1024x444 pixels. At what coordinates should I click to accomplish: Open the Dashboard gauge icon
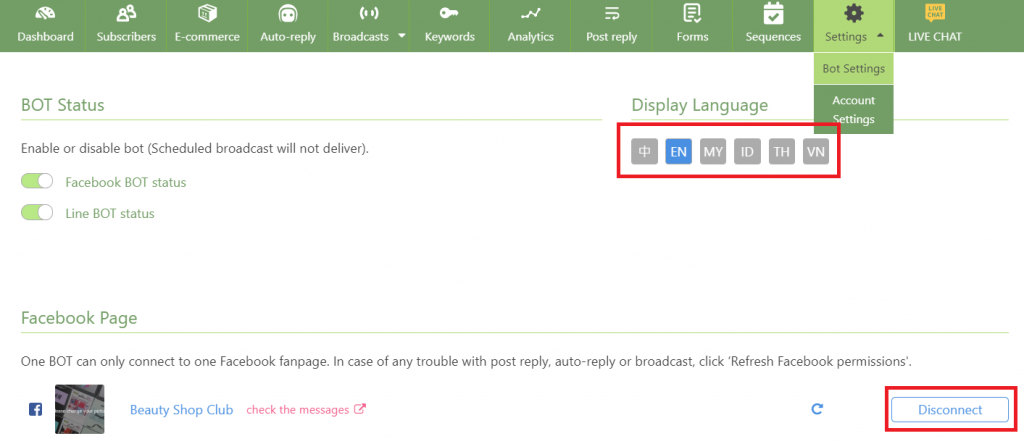click(45, 13)
